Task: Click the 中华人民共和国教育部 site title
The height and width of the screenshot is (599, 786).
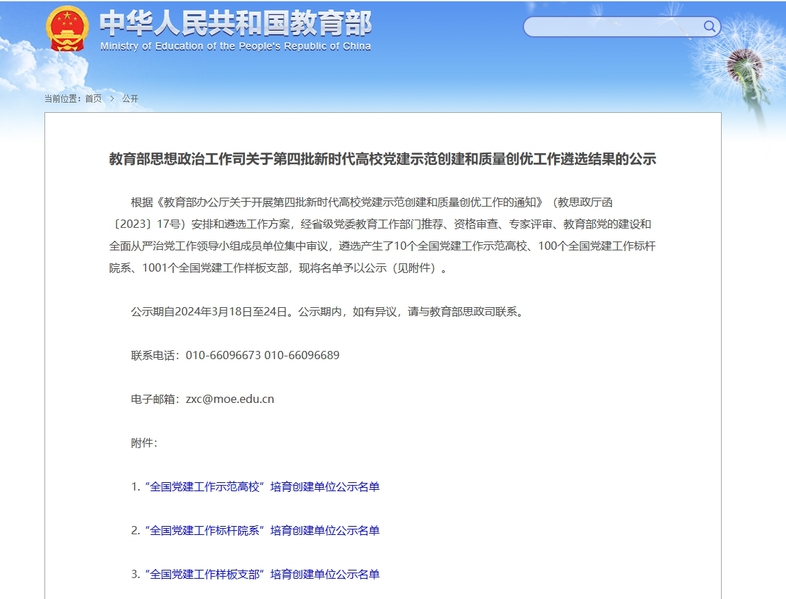Action: coord(235,22)
